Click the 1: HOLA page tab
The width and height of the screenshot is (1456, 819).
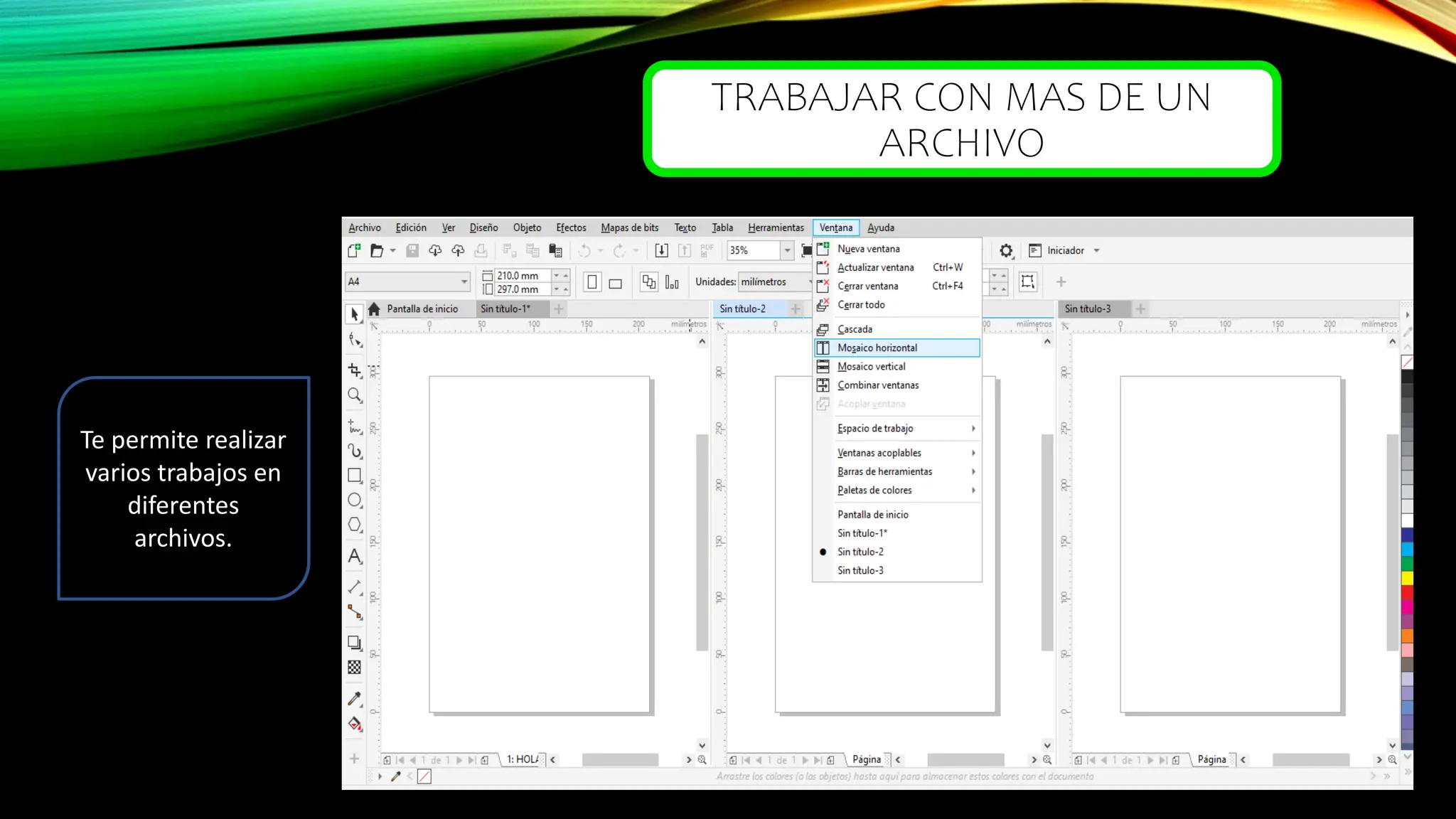pyautogui.click(x=523, y=759)
